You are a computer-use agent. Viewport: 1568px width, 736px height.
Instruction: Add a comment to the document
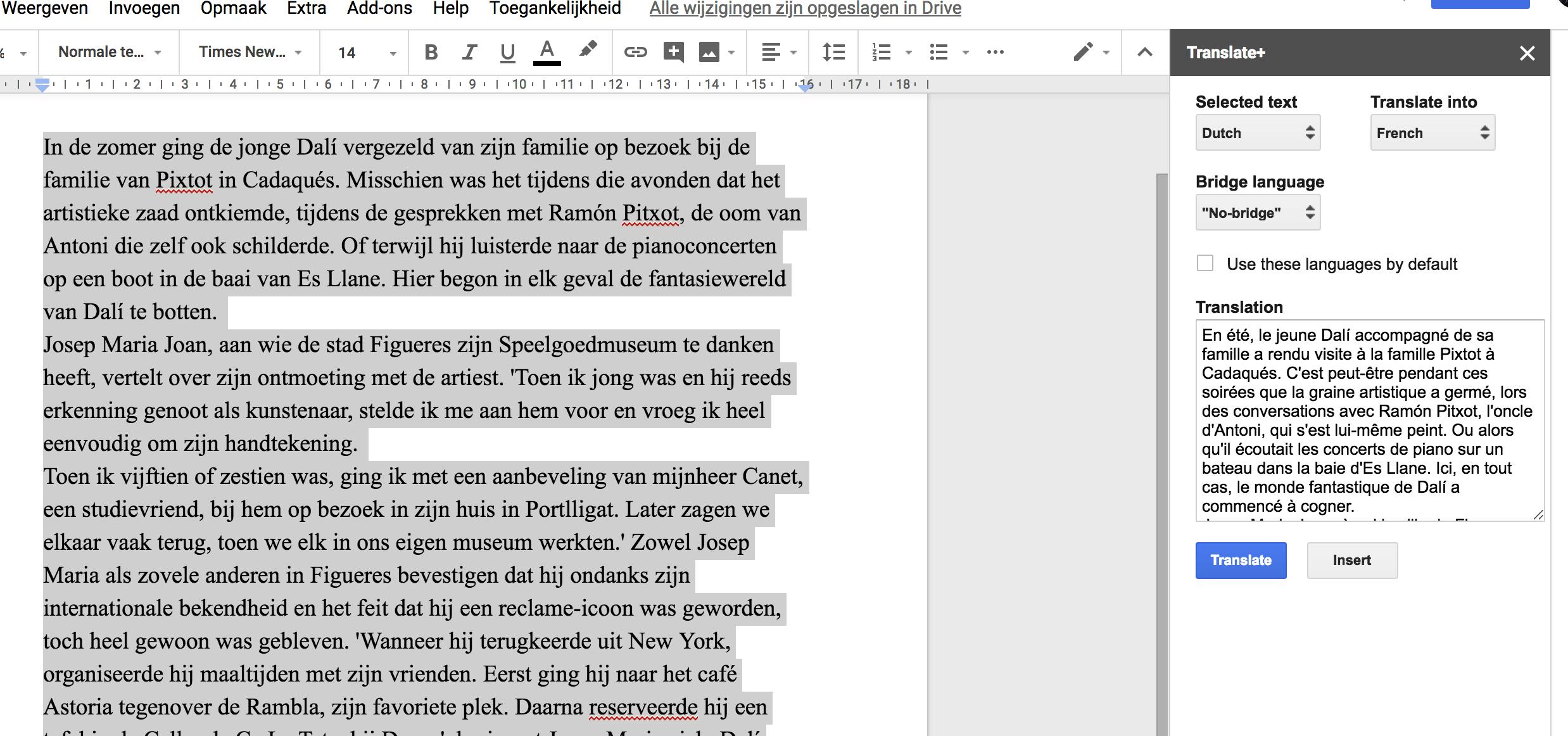tap(673, 53)
